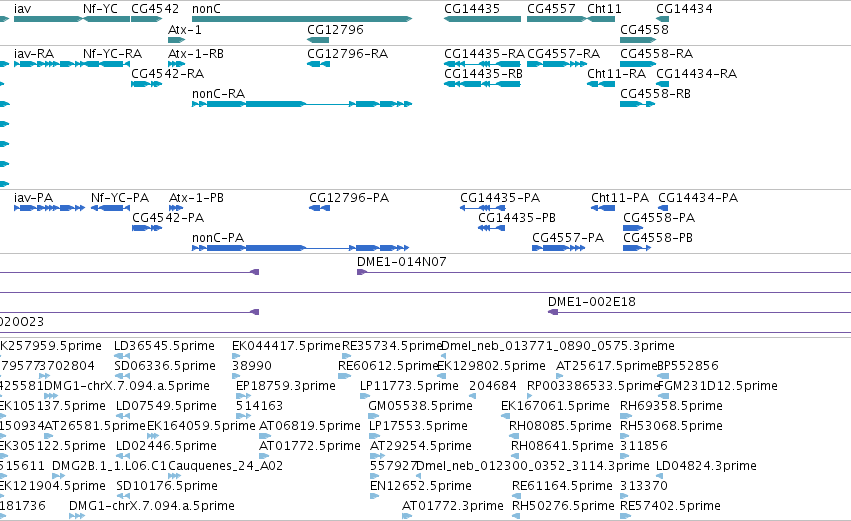Select the CG4542-PA protein feature
Viewport: 851px width, 521px height.
(x=147, y=228)
